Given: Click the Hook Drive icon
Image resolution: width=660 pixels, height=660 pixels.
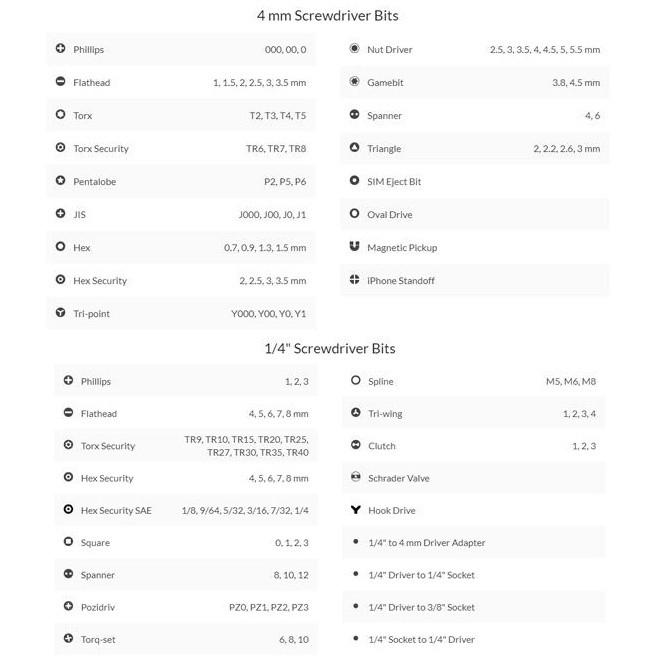Looking at the screenshot, I should pos(355,510).
